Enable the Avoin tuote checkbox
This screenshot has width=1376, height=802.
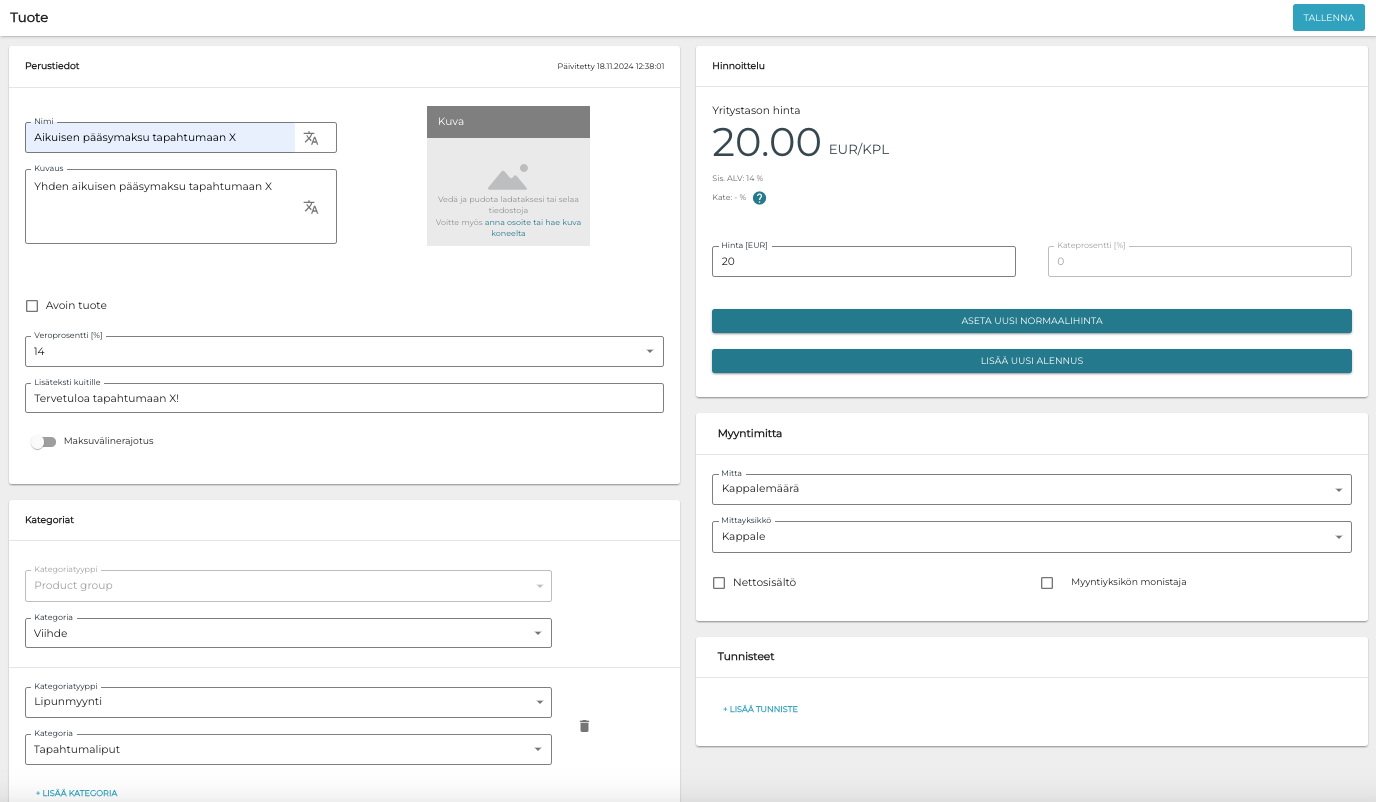[x=32, y=306]
